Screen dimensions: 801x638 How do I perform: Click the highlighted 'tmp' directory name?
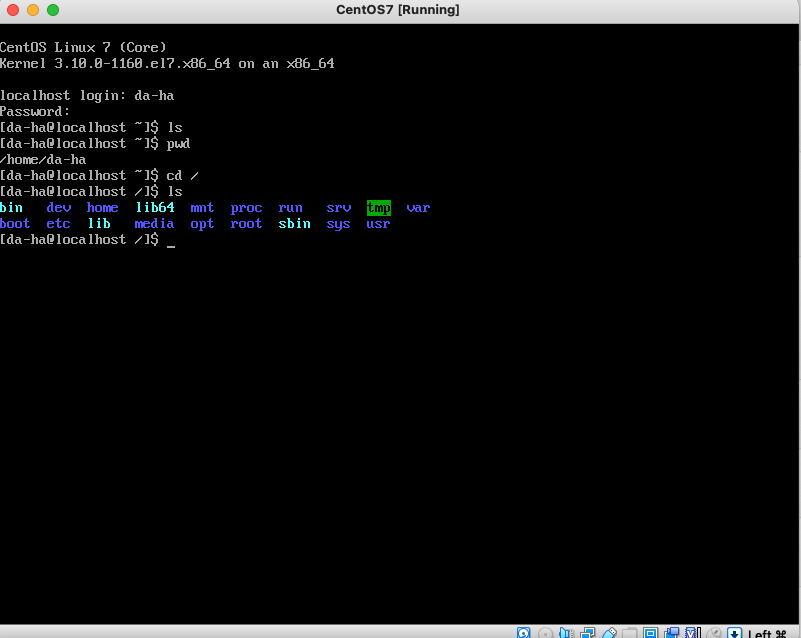click(379, 208)
